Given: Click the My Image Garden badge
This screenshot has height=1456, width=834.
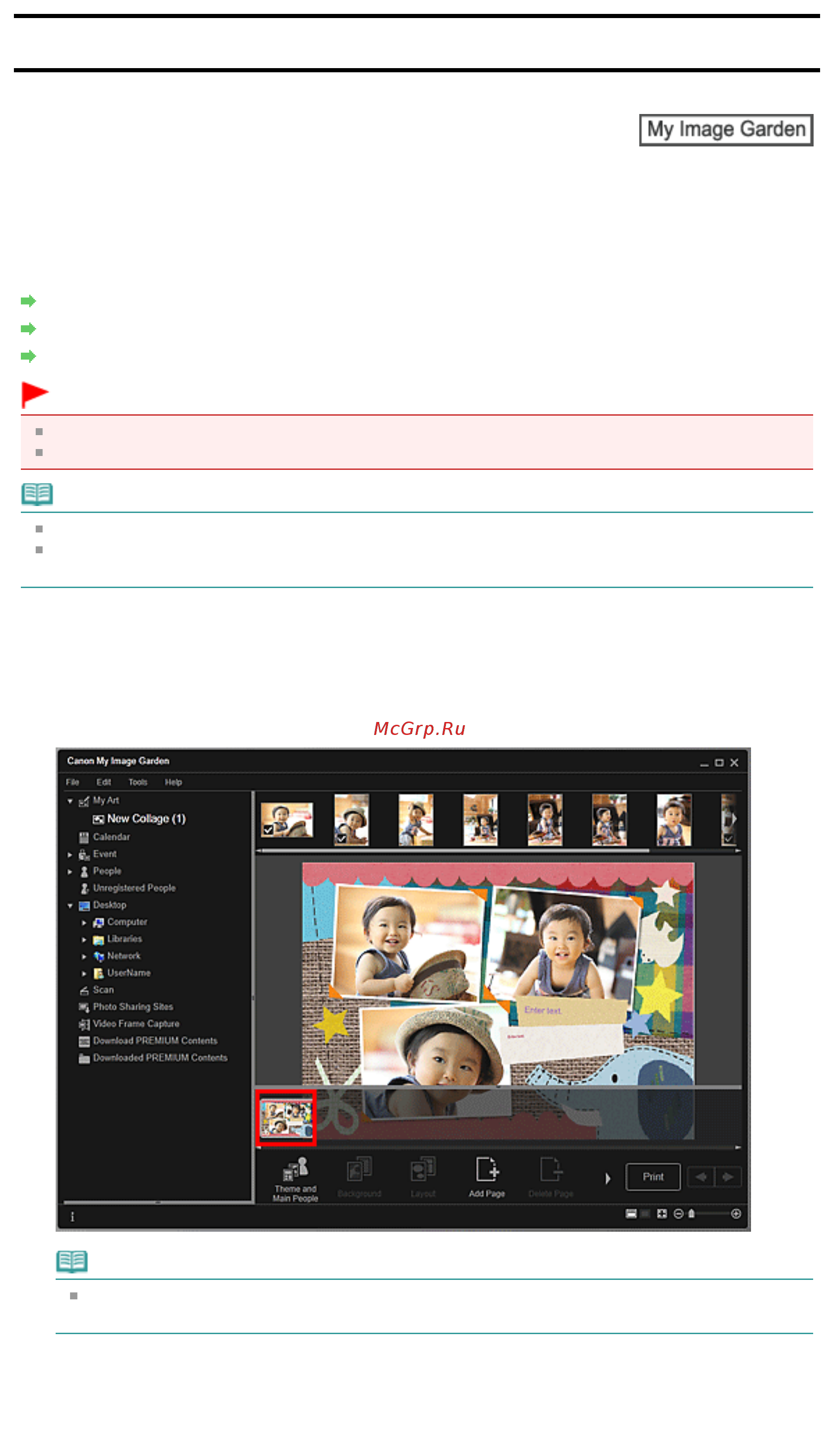Looking at the screenshot, I should [x=726, y=130].
